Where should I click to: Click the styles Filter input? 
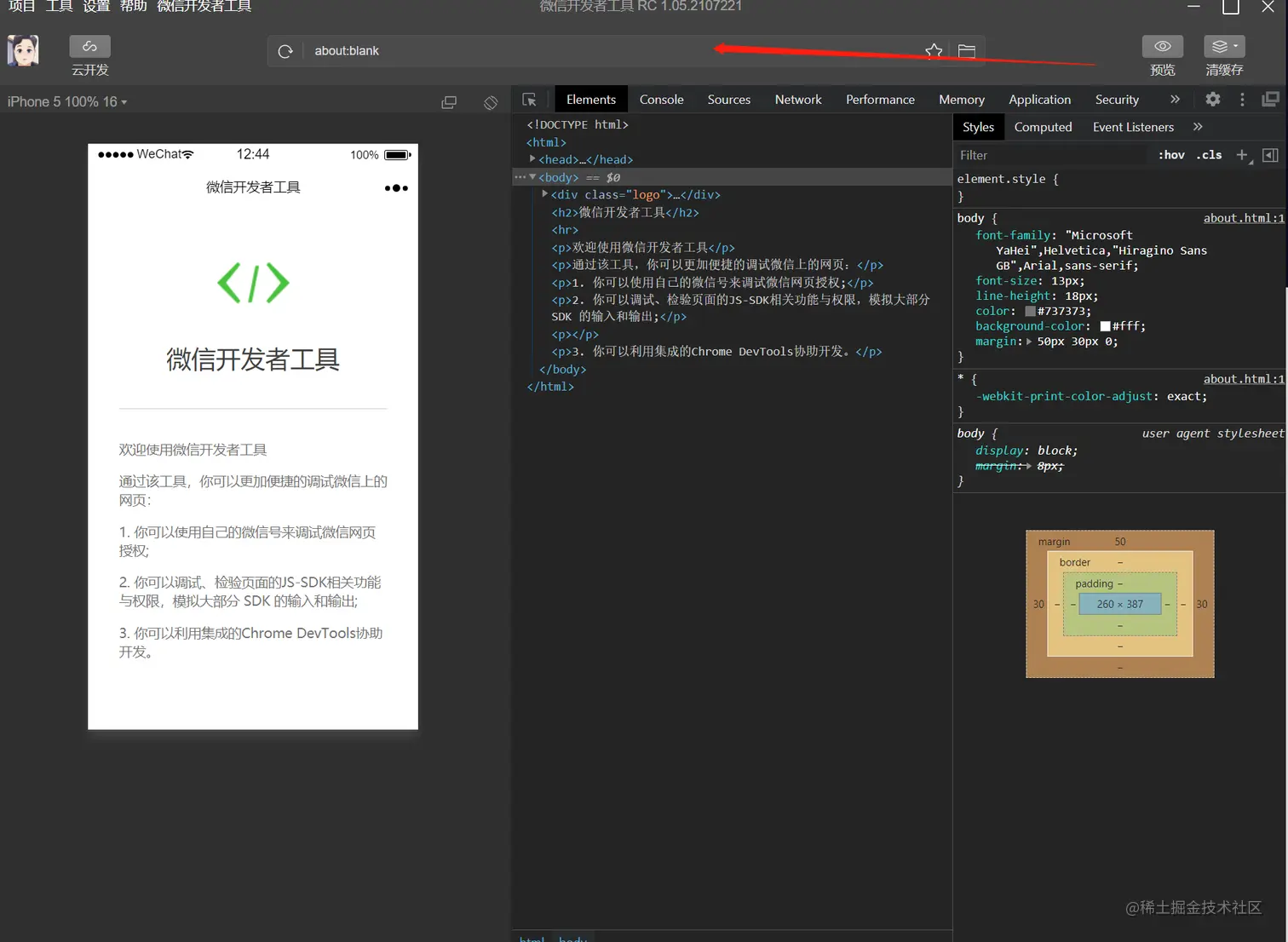pos(1051,155)
